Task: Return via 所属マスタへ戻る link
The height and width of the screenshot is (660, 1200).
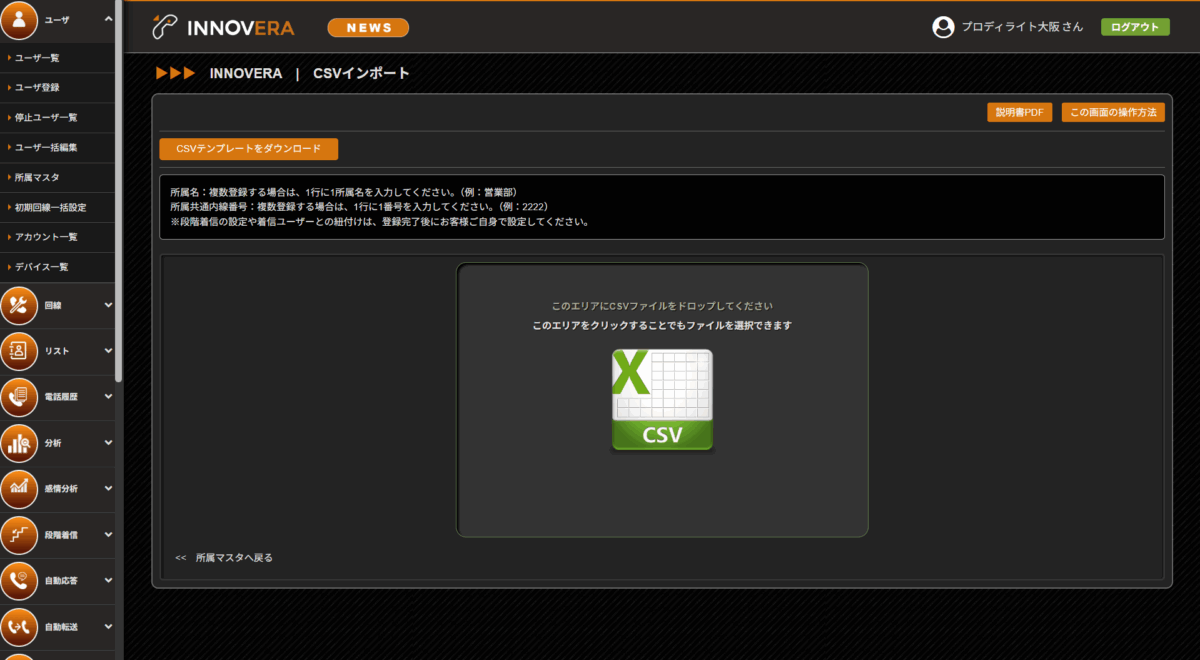Action: (233, 558)
